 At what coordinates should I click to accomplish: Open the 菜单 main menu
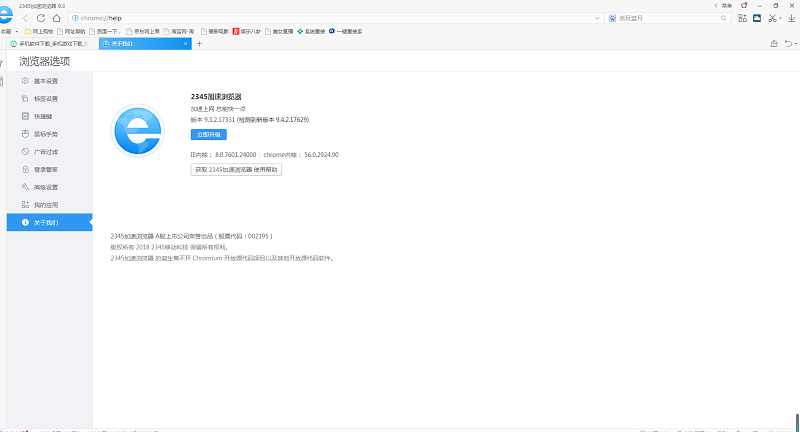pyautogui.click(x=727, y=6)
